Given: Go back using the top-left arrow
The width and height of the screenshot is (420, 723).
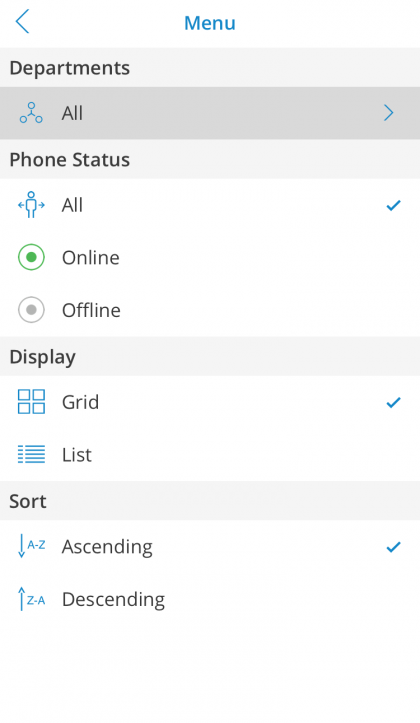Looking at the screenshot, I should click(22, 21).
